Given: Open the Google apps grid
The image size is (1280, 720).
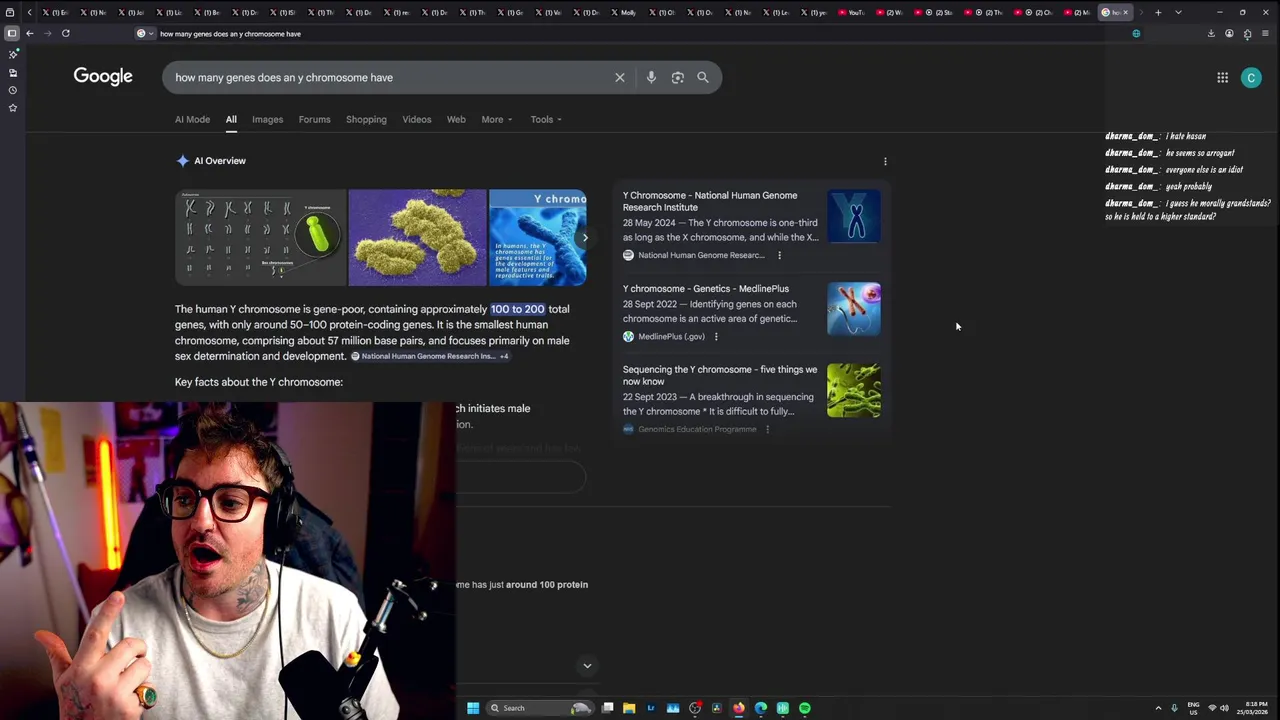Looking at the screenshot, I should 1222,77.
